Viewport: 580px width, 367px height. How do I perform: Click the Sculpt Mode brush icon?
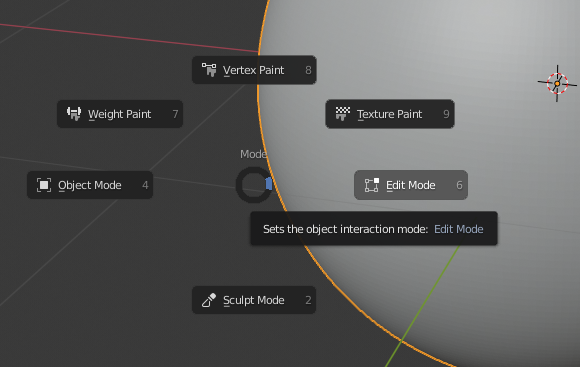click(x=209, y=300)
